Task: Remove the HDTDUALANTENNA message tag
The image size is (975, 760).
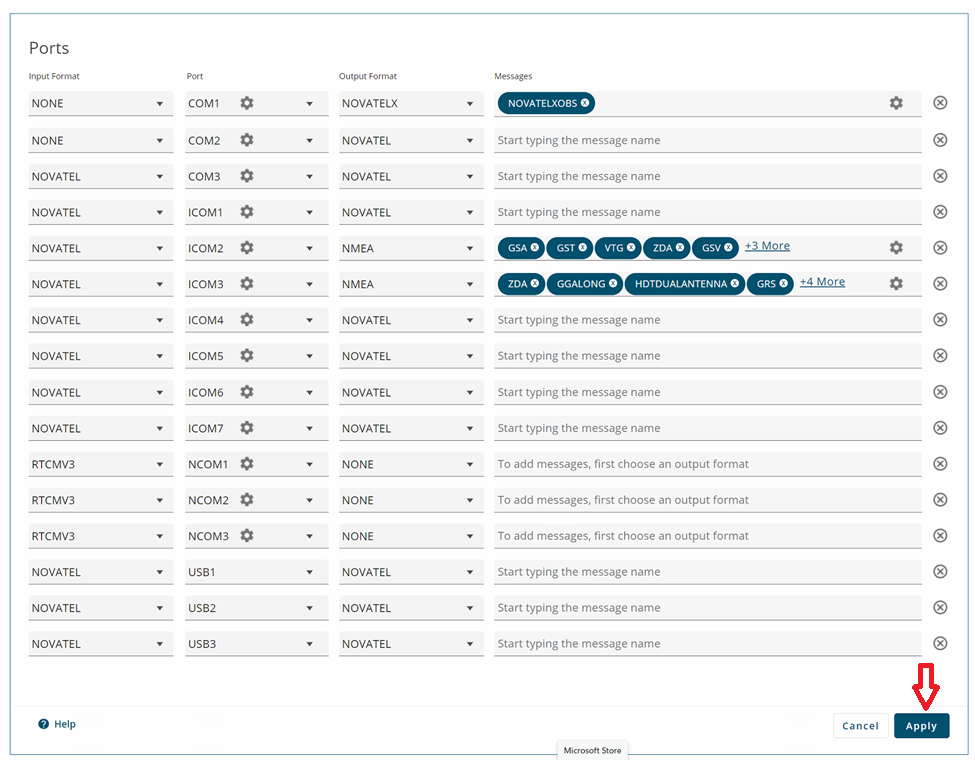Action: (x=735, y=284)
